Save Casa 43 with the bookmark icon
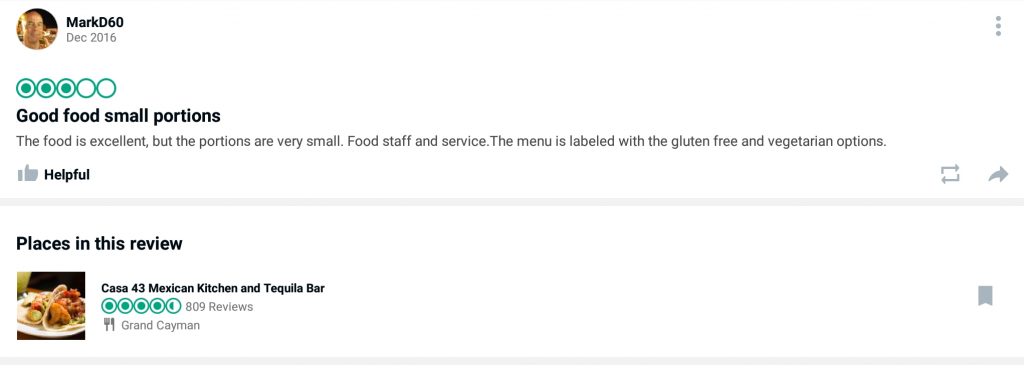Screen dimensions: 1024x372 tap(985, 296)
